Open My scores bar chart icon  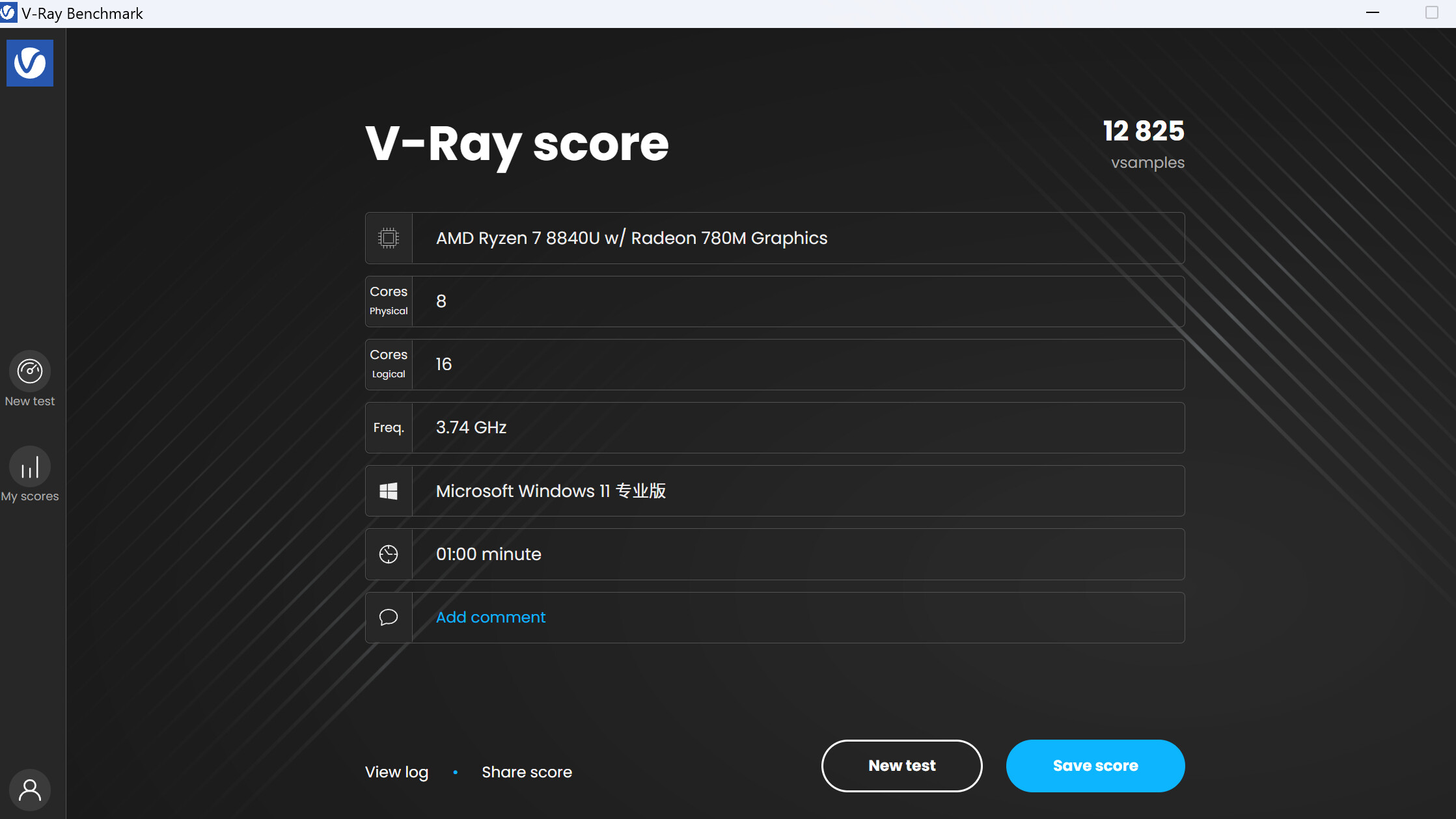tap(30, 467)
